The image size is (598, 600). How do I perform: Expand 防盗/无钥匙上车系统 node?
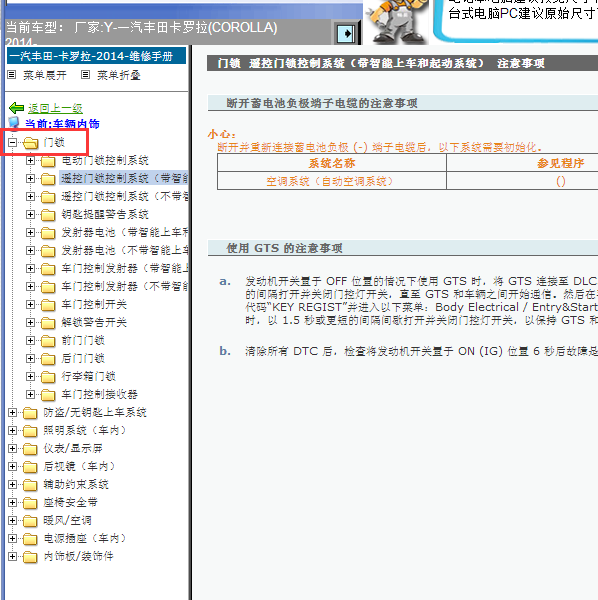[13, 412]
